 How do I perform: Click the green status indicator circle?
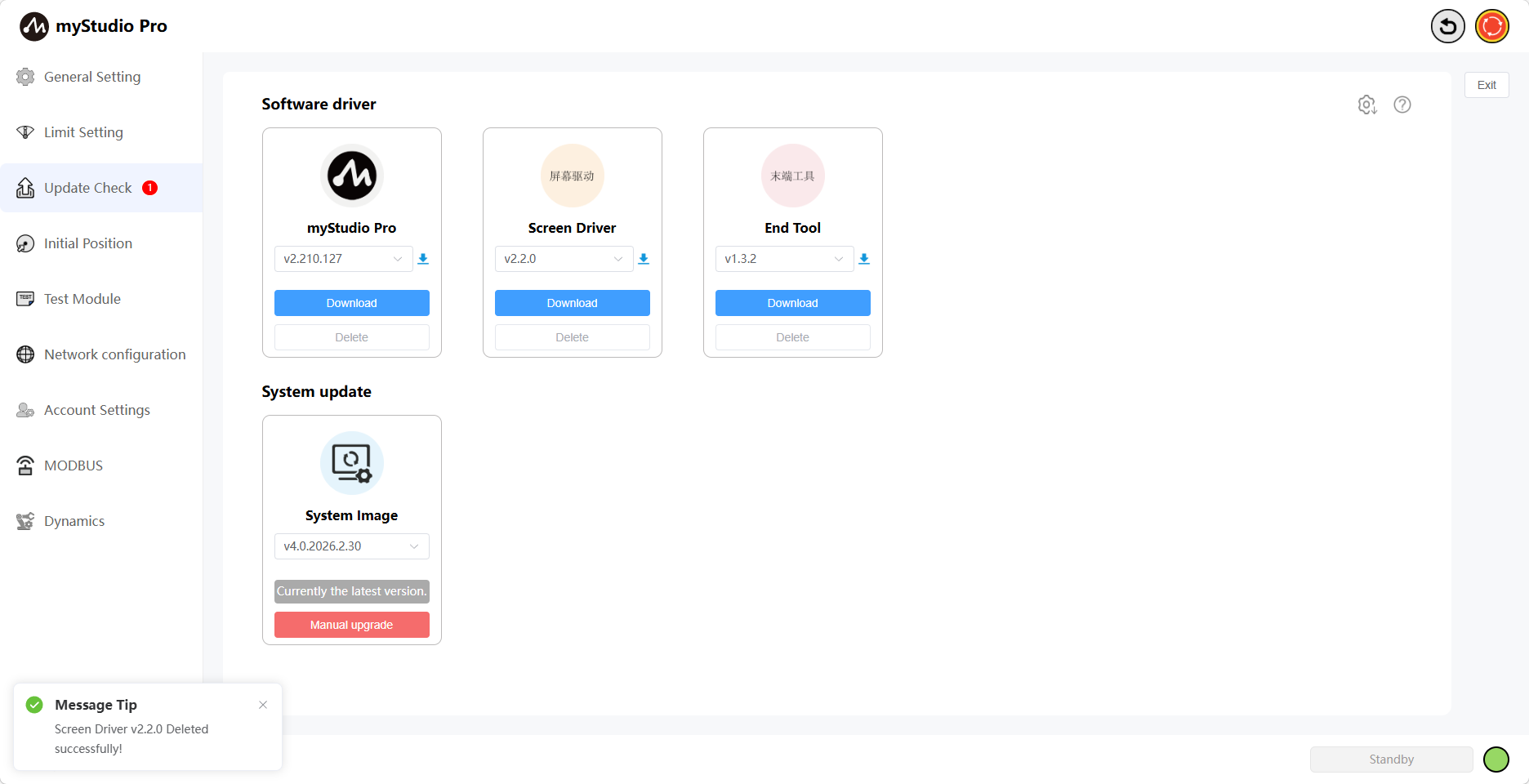click(1496, 759)
